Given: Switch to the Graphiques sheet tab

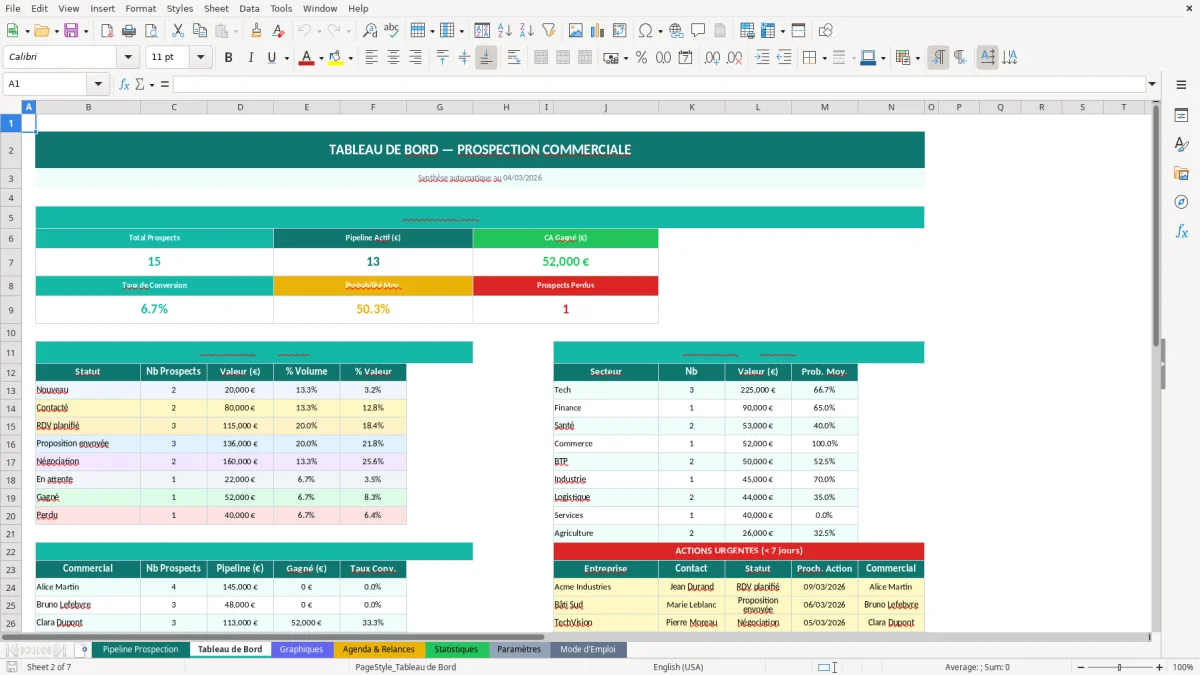Looking at the screenshot, I should pos(301,649).
